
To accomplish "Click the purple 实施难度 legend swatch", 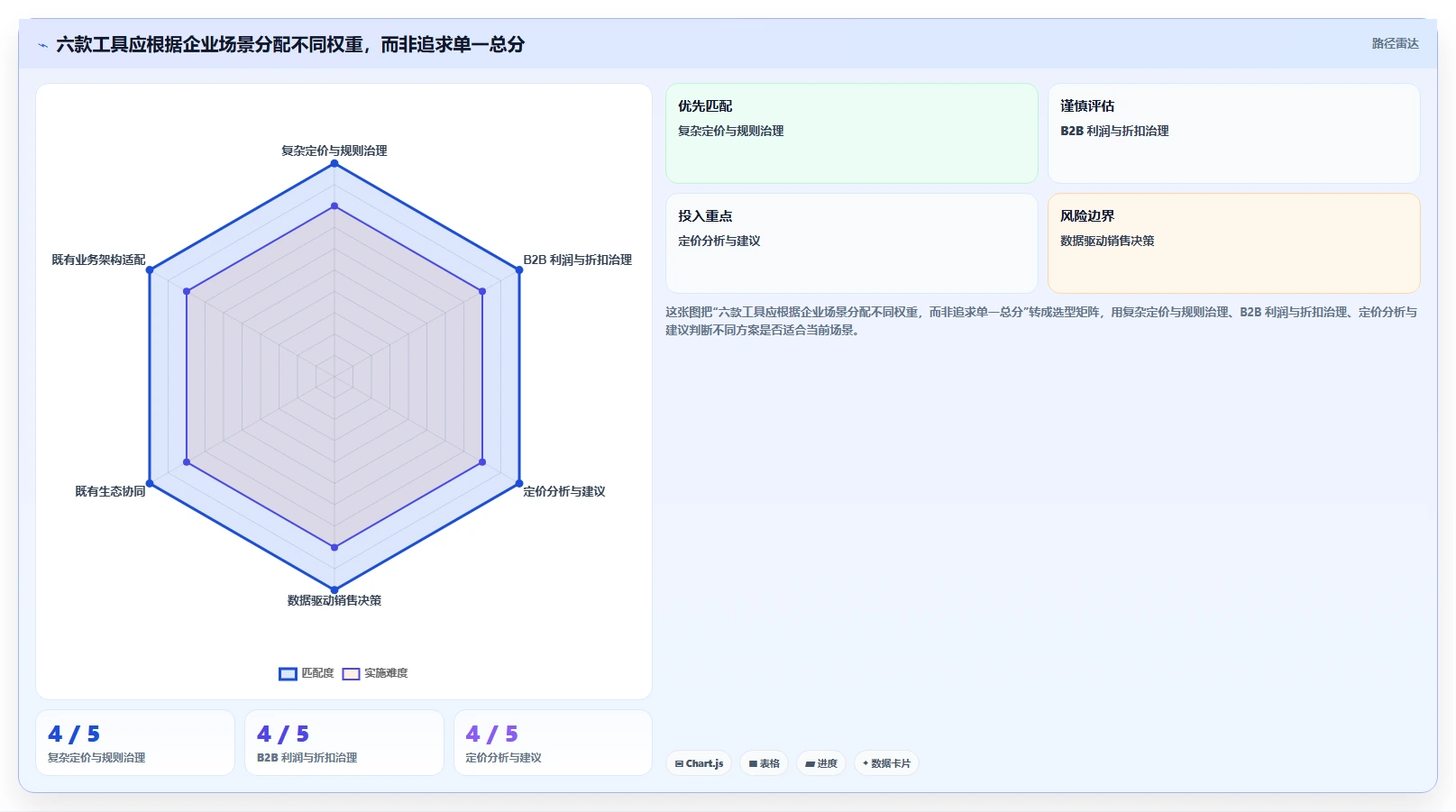I will 351,674.
